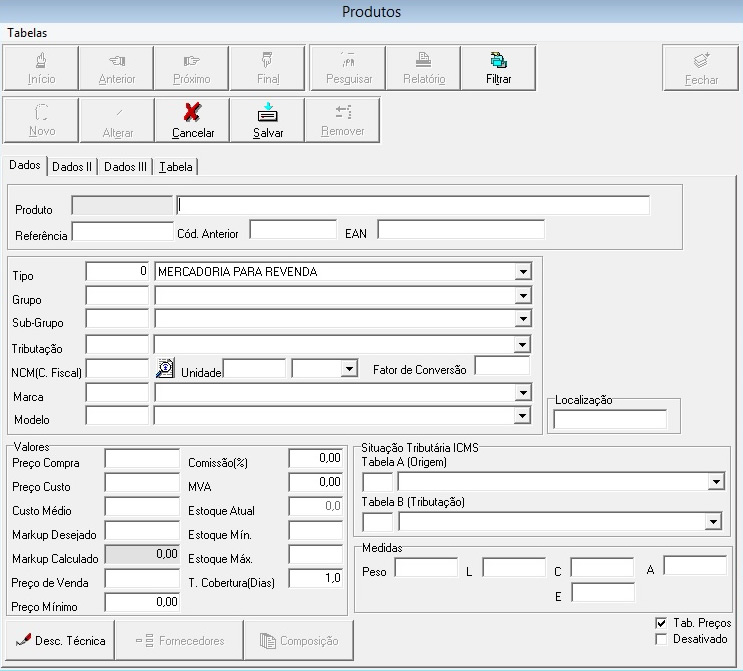Open the Tabelas menu
Screen dimensions: 743x671
27,33
